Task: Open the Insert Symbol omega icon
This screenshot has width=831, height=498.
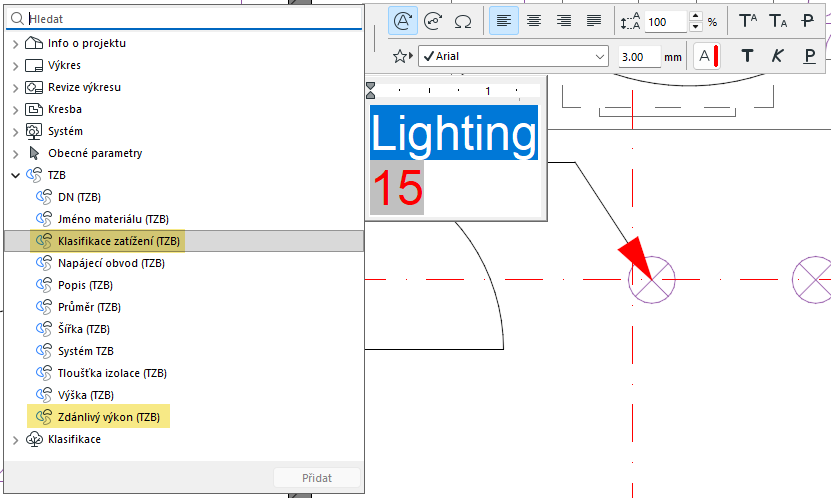Action: click(463, 21)
